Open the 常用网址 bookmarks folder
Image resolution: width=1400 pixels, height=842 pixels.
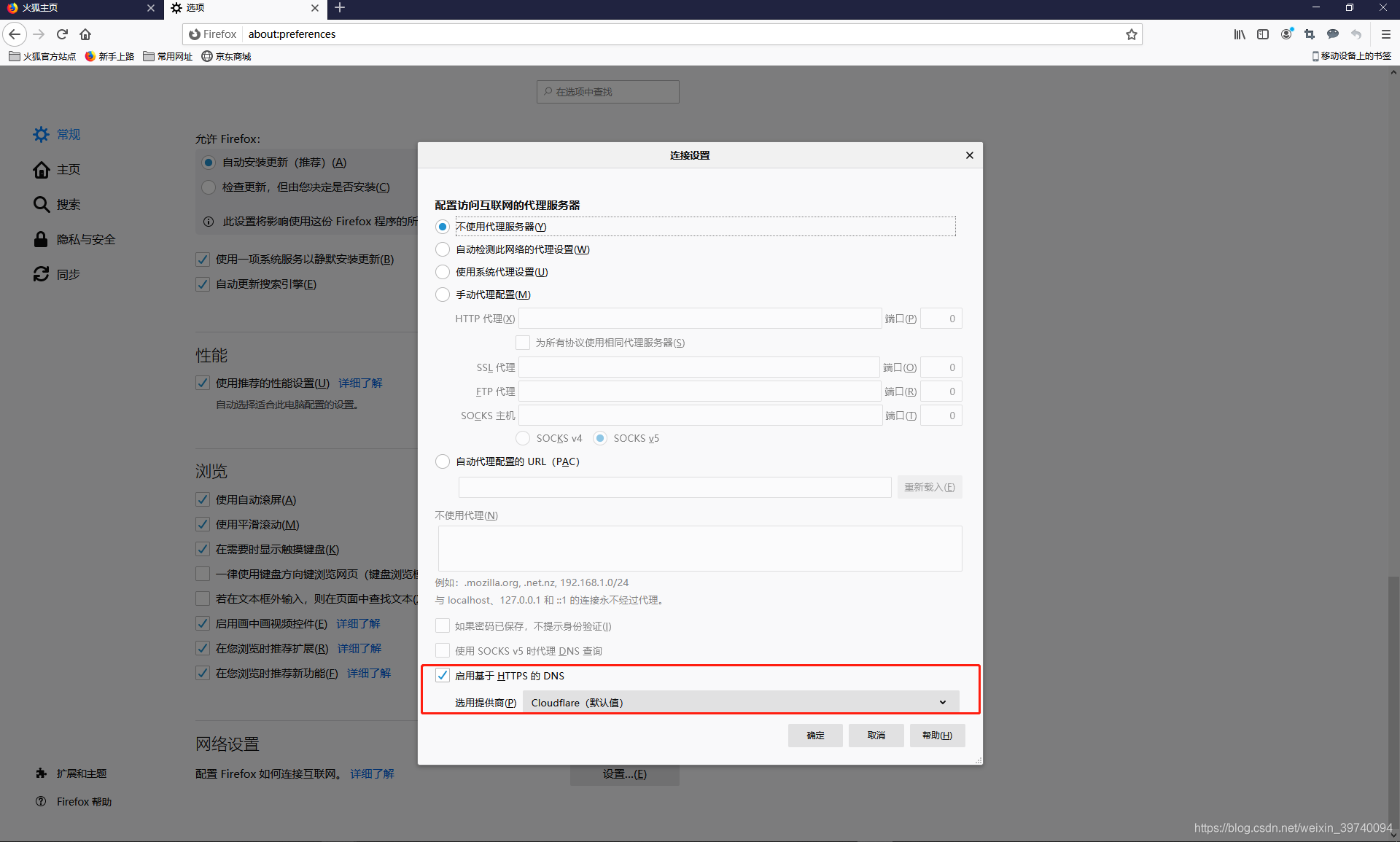click(168, 56)
